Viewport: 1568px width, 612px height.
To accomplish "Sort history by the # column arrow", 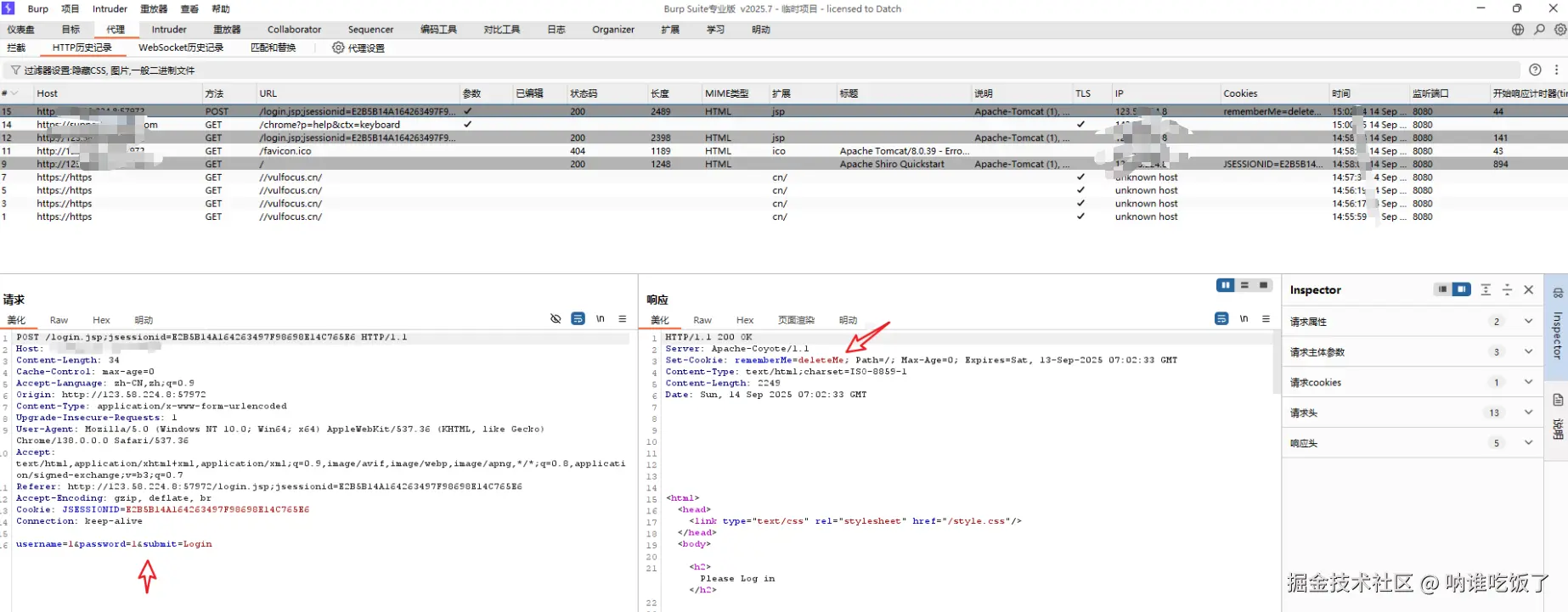I will tap(14, 93).
